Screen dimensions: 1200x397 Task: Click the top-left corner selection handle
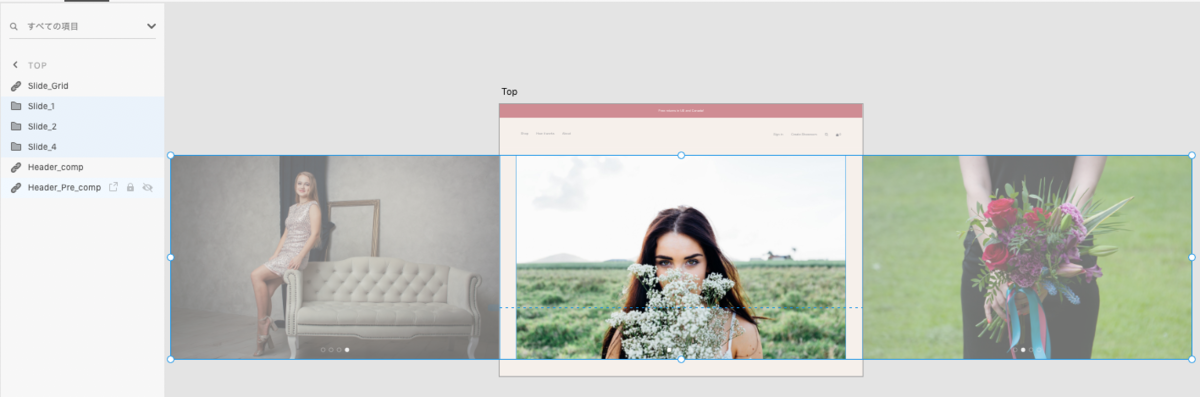170,155
